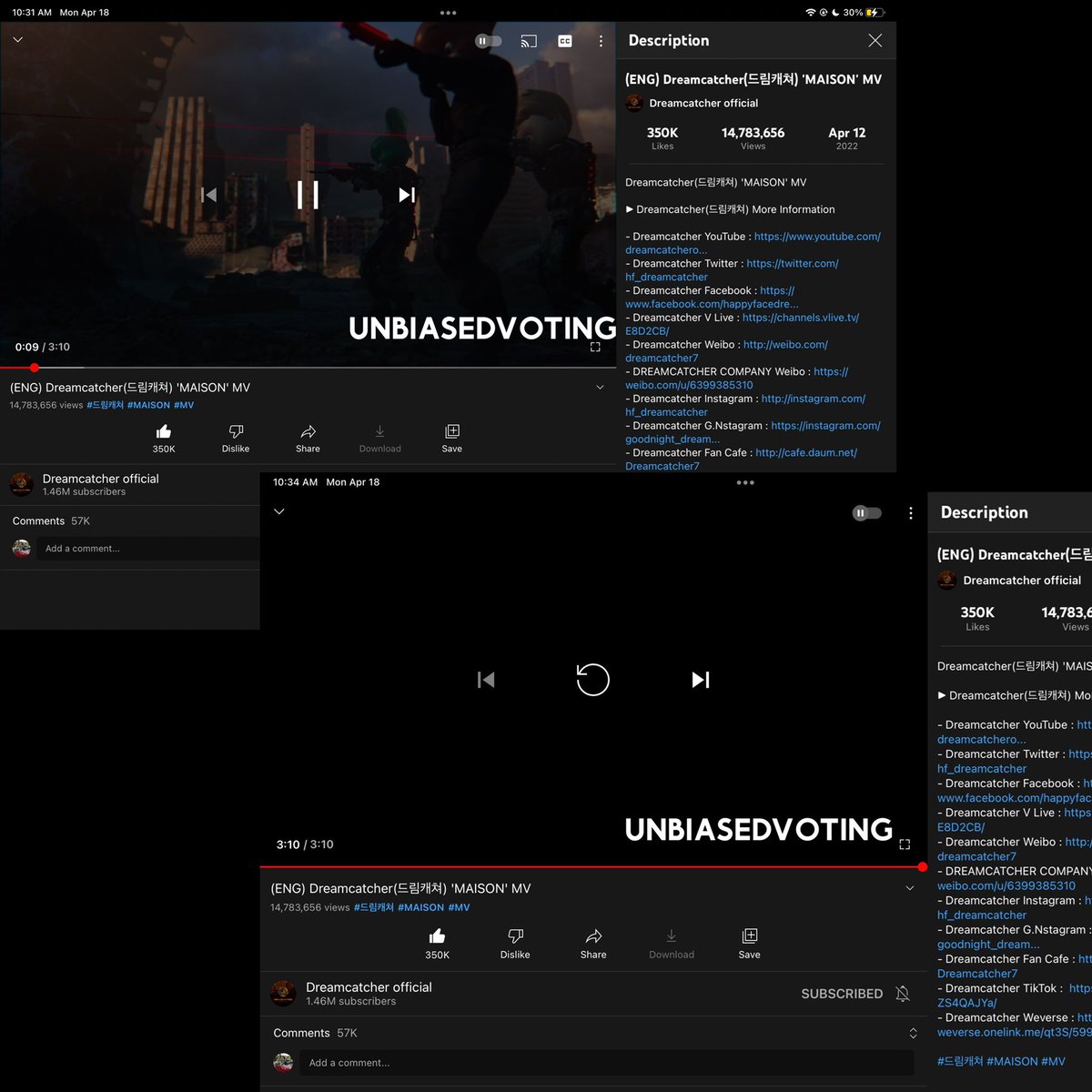Open Cast icon in top video player

529,41
